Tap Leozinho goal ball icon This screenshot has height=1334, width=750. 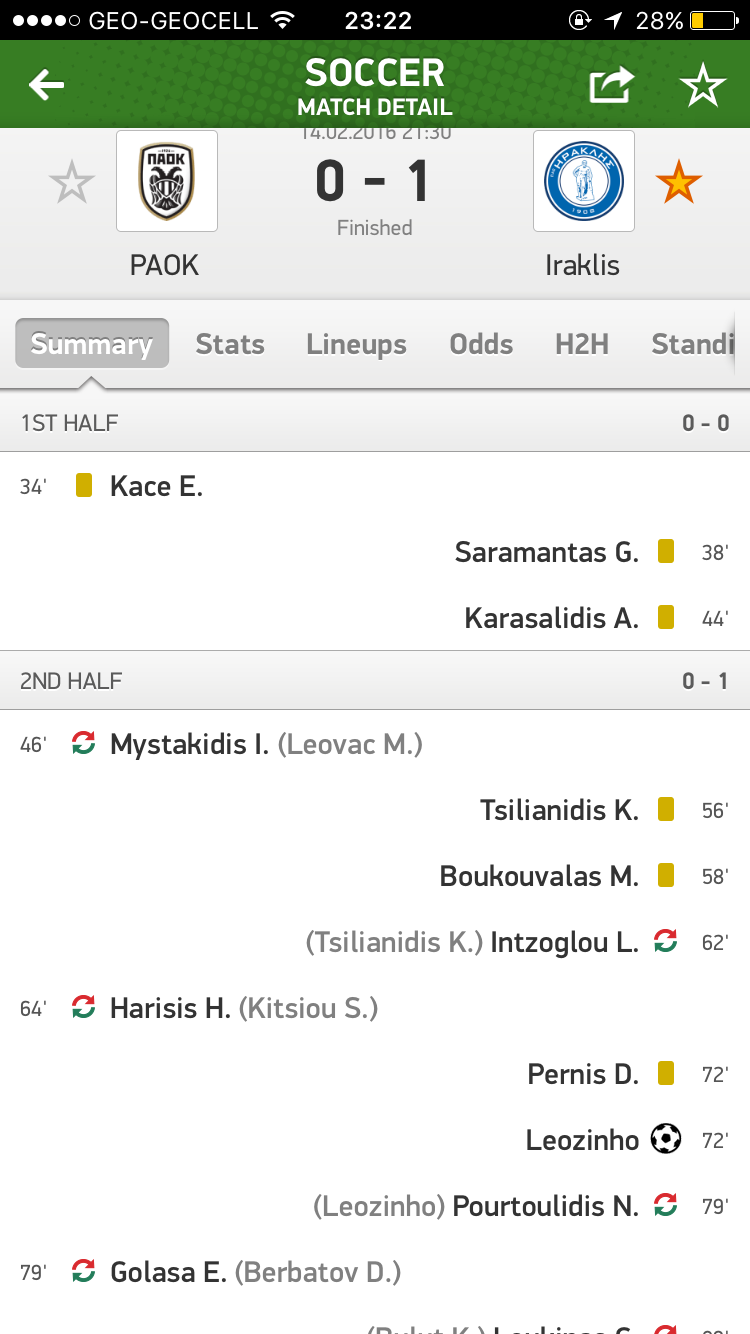pos(665,1139)
